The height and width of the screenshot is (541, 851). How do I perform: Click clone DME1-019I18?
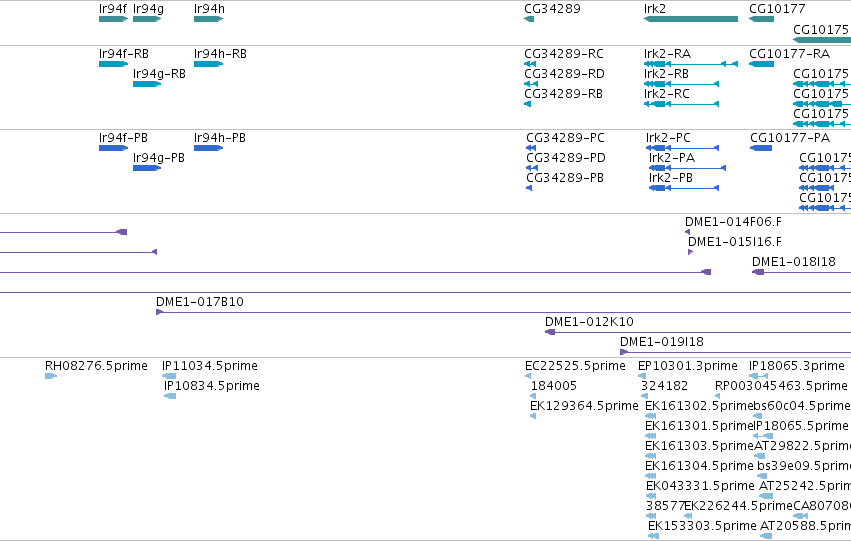pos(735,353)
